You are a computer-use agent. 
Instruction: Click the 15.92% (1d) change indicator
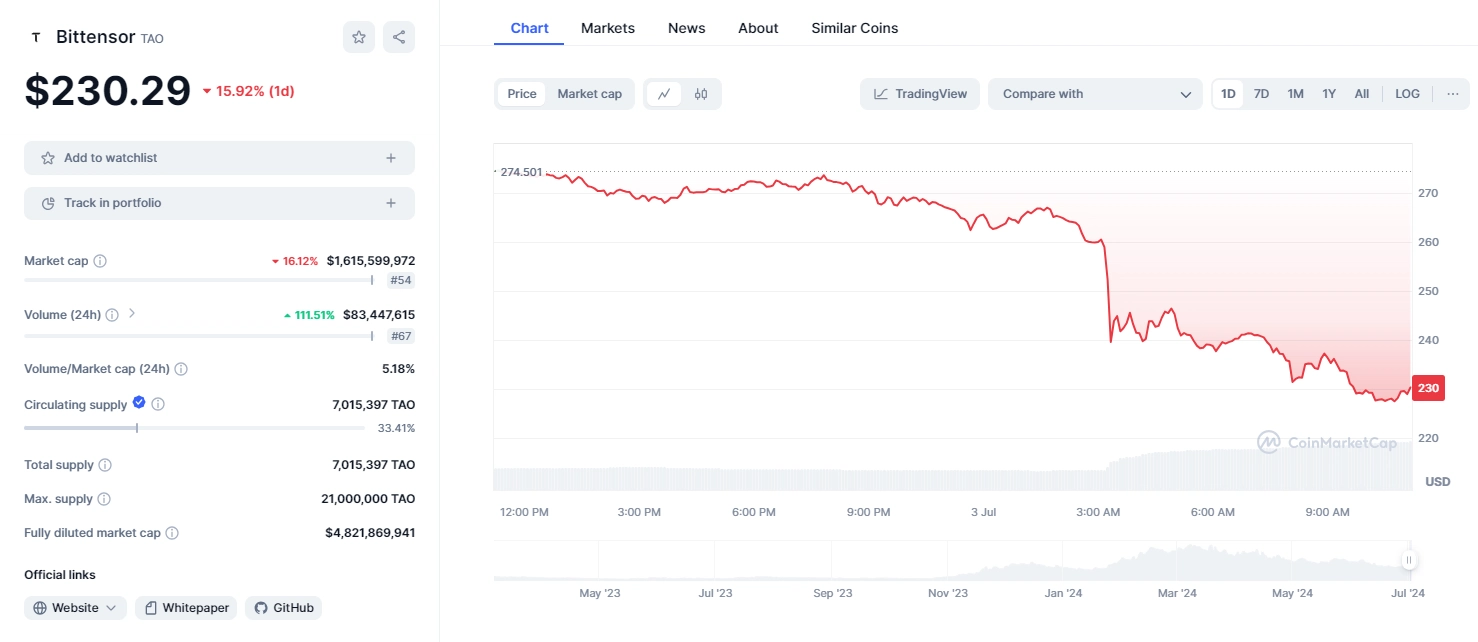coord(248,91)
